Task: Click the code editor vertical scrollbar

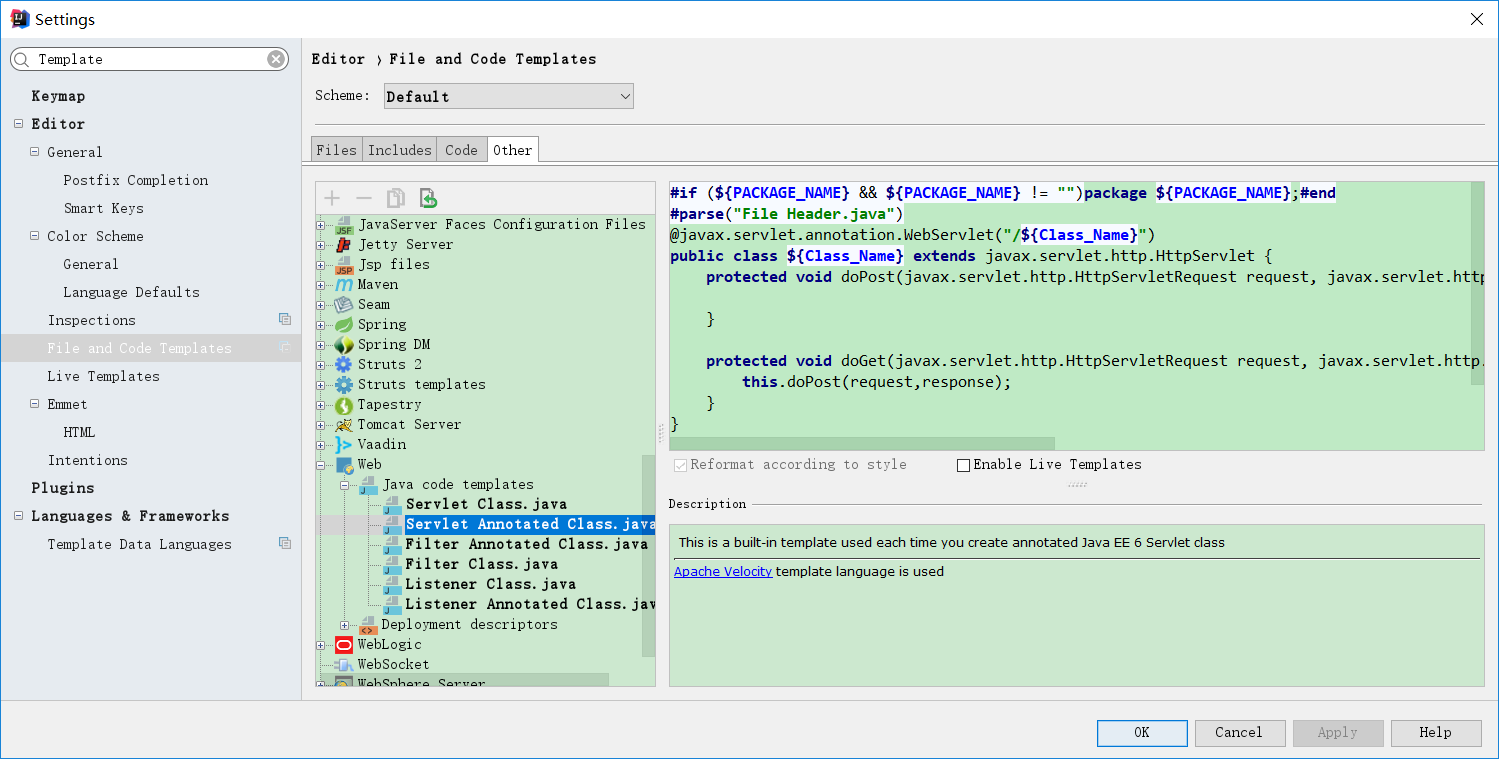Action: point(1478,283)
